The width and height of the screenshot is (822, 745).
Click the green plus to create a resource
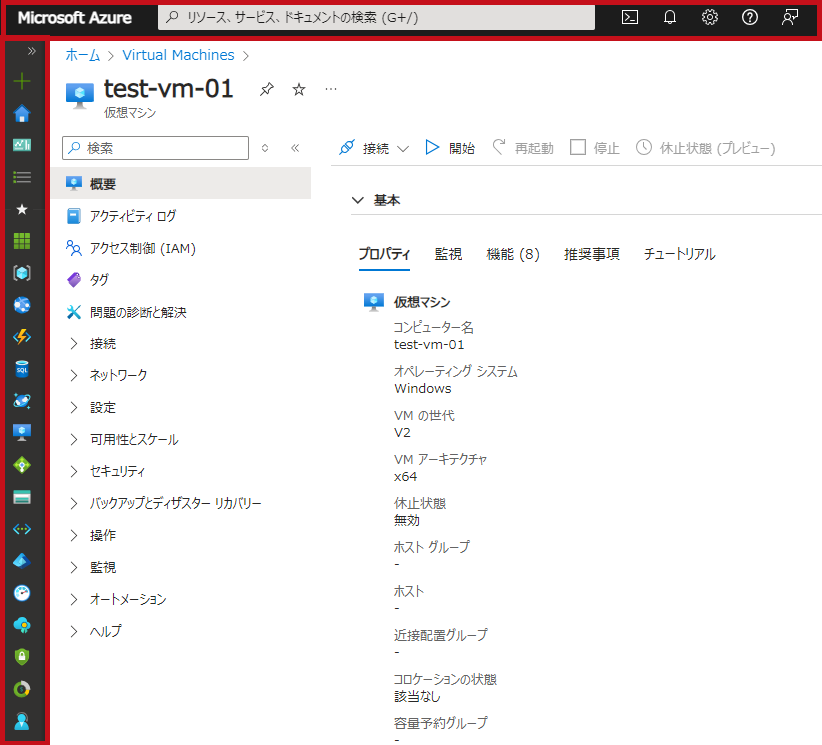[x=22, y=81]
